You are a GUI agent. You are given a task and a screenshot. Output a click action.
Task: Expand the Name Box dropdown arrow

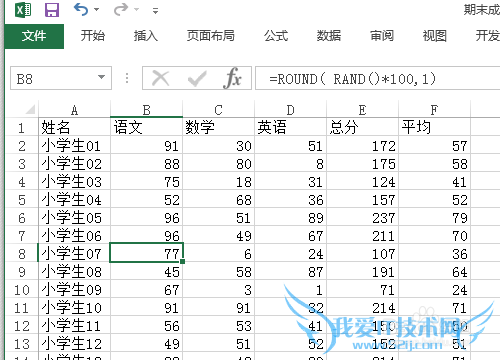pos(101,78)
